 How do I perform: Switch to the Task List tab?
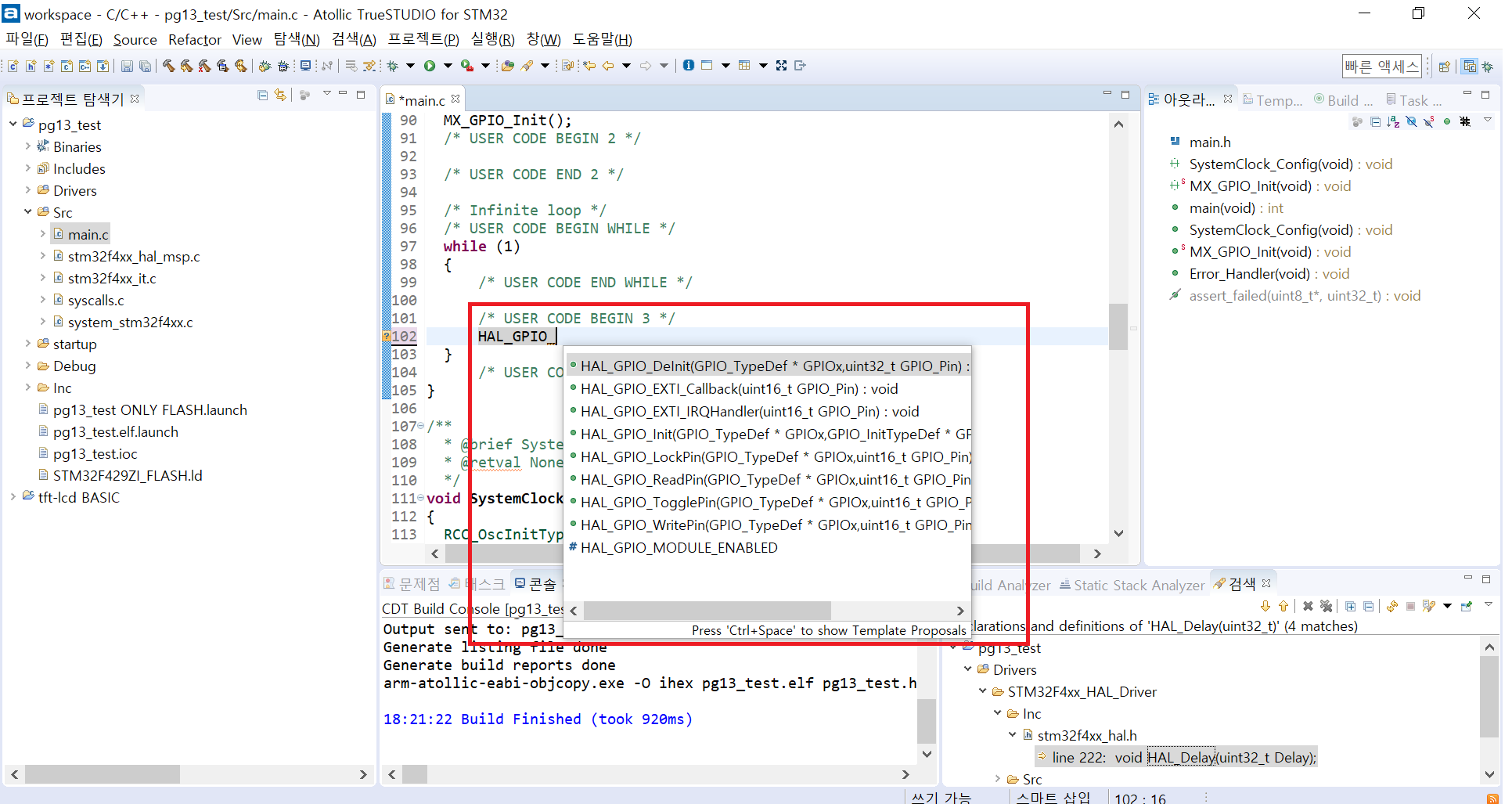pos(1413,100)
